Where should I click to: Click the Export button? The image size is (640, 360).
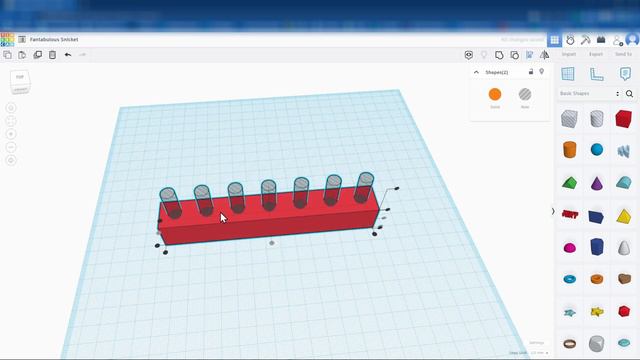(596, 54)
